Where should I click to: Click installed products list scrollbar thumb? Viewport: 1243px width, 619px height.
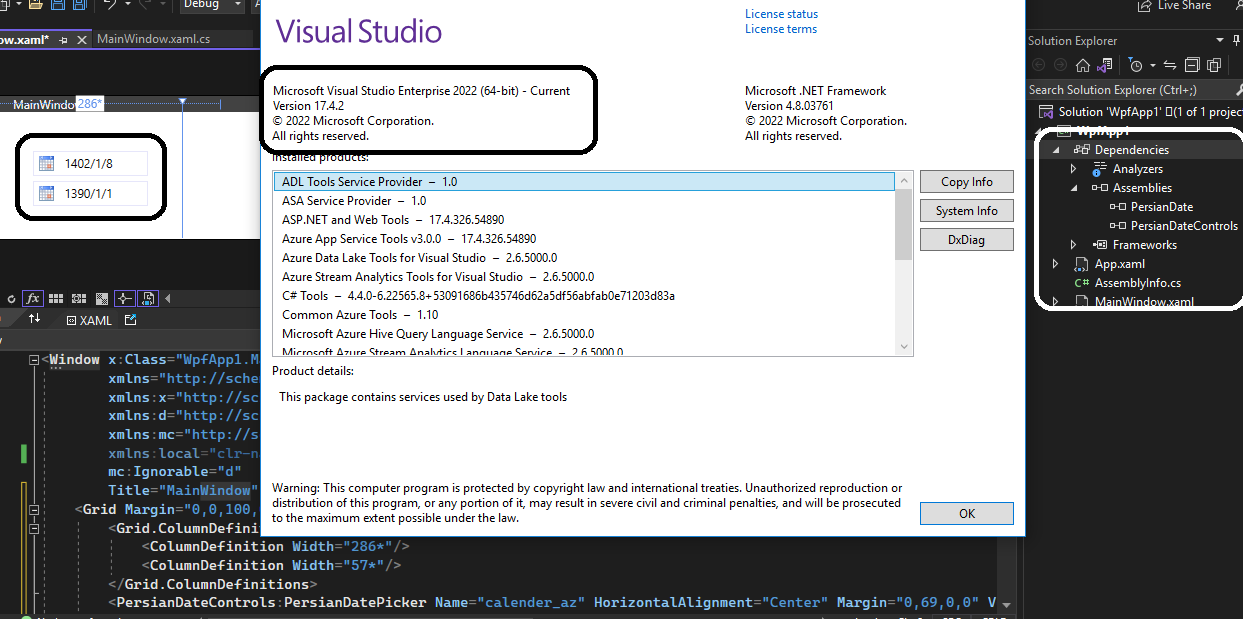coord(904,225)
